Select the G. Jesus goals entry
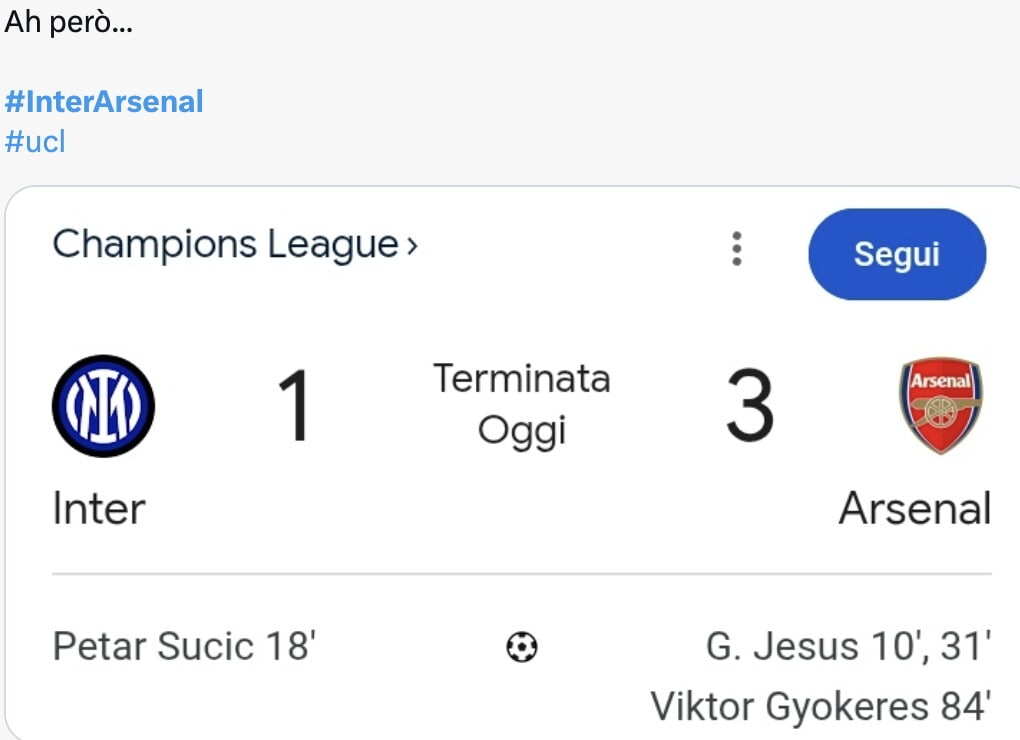The height and width of the screenshot is (740, 1020). (x=848, y=647)
